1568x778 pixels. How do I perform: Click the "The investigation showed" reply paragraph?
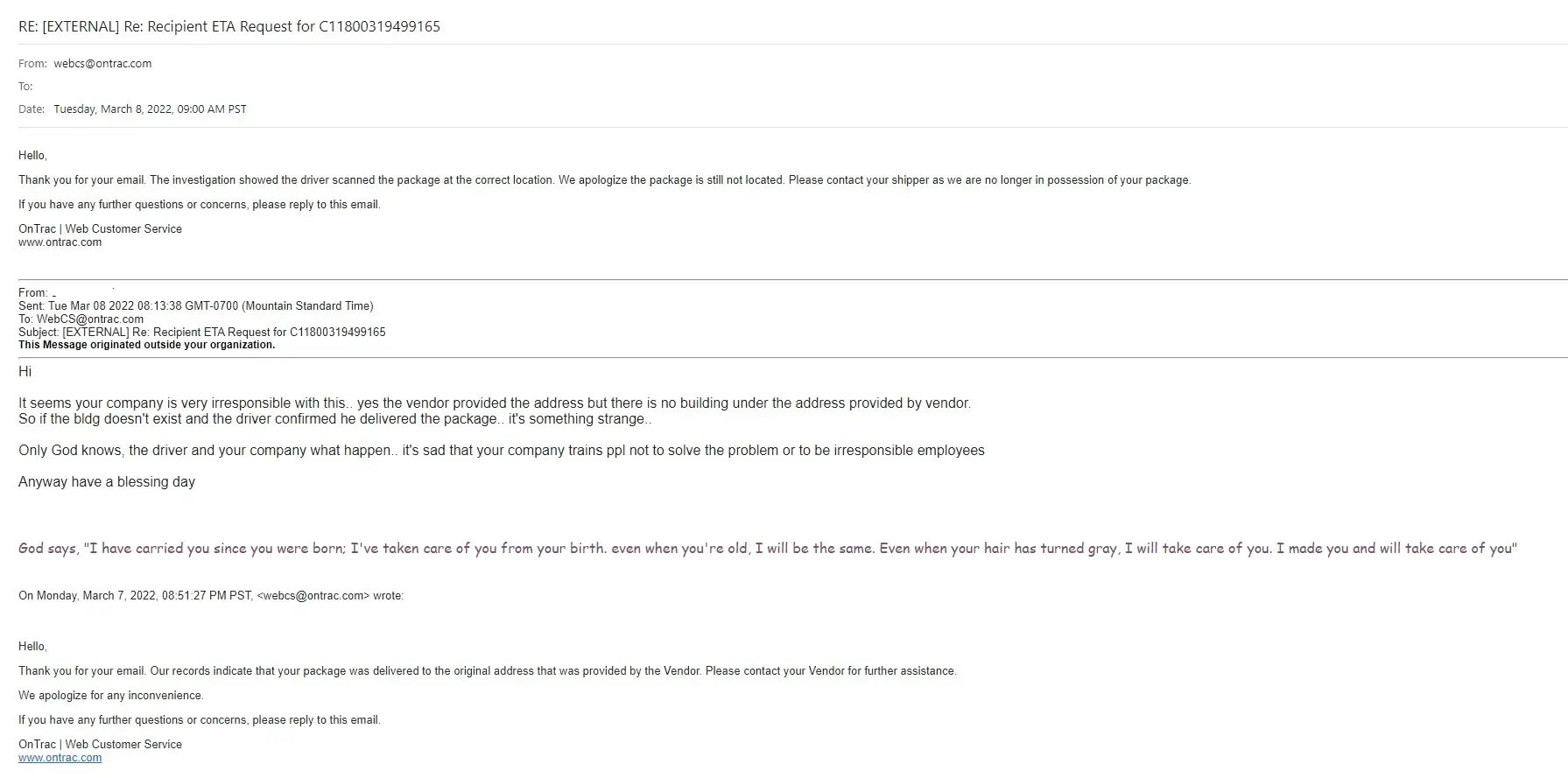(x=604, y=180)
